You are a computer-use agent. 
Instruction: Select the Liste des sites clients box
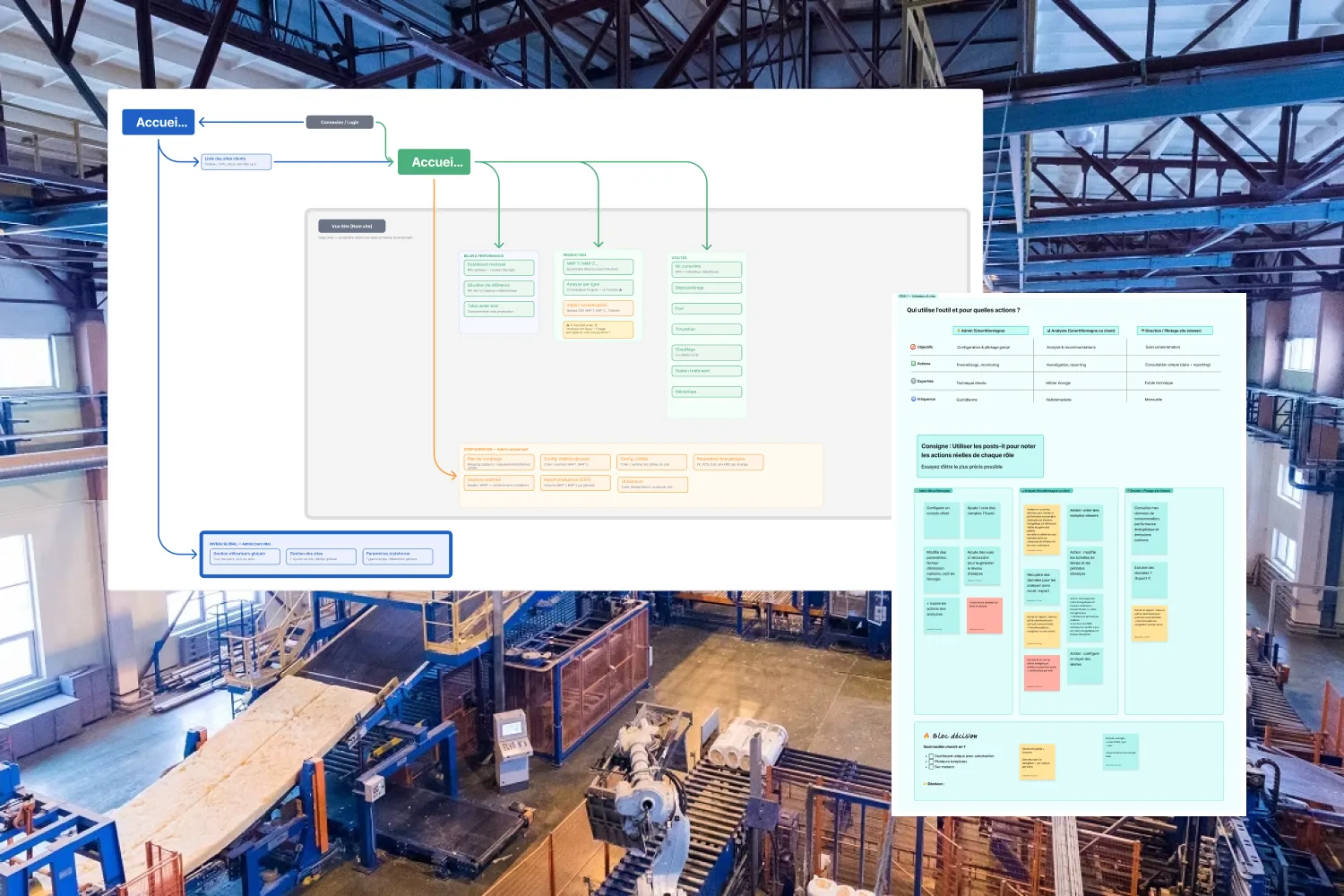pos(237,161)
